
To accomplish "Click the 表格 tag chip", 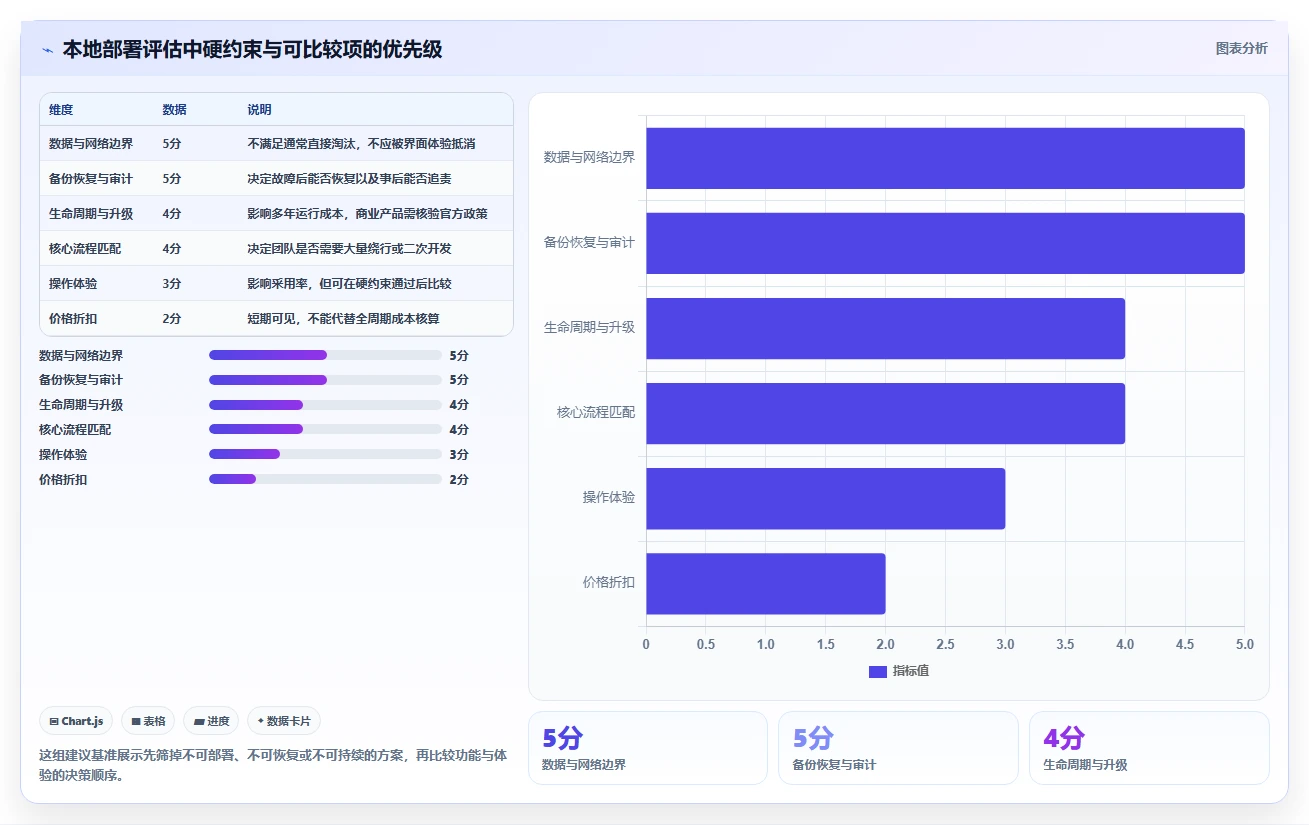I will click(148, 721).
